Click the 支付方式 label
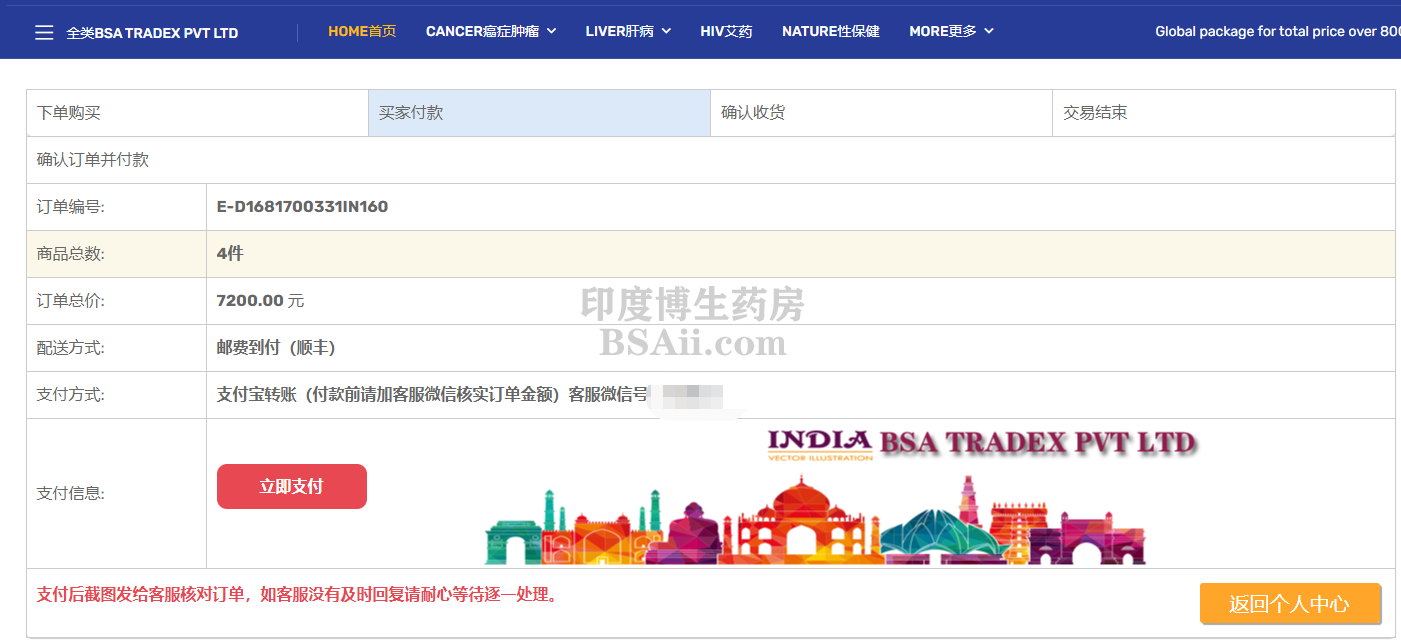 71,395
